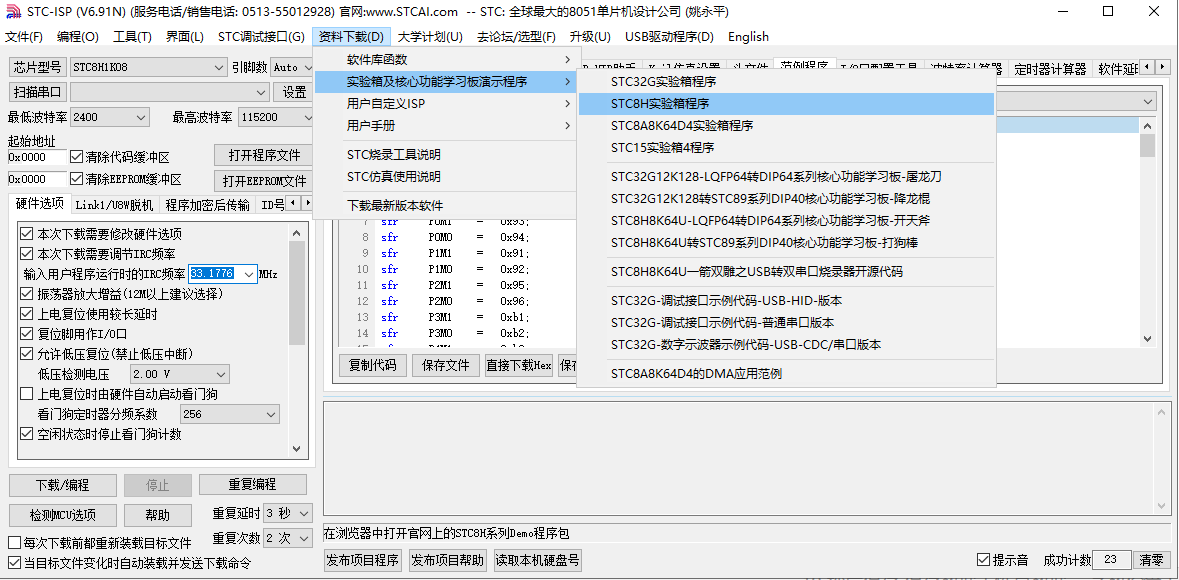The width and height of the screenshot is (1179, 580).
Task: Open the IRC frequency 33.1776 combo box
Action: point(250,274)
